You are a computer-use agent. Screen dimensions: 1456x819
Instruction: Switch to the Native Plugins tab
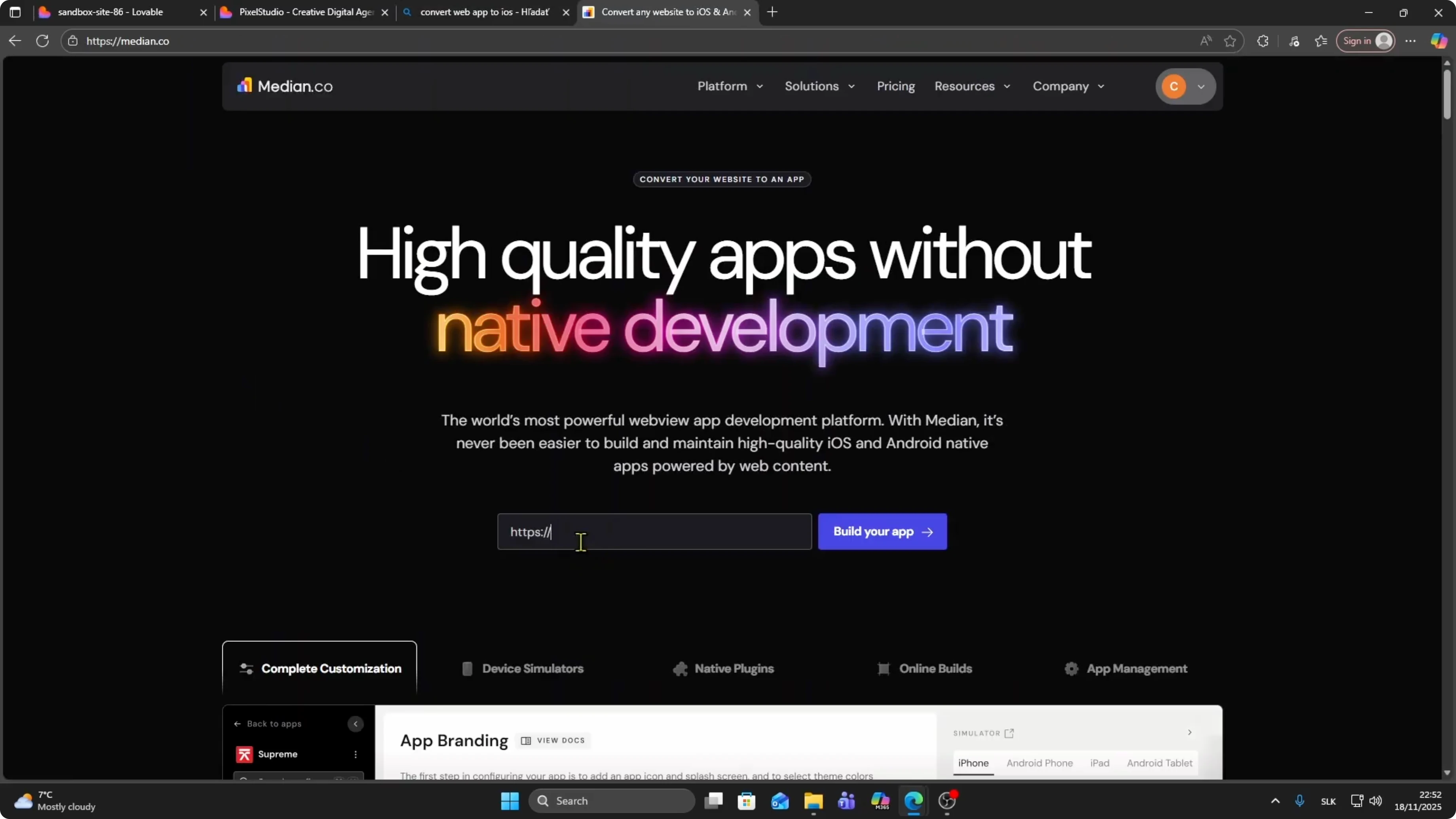(723, 668)
